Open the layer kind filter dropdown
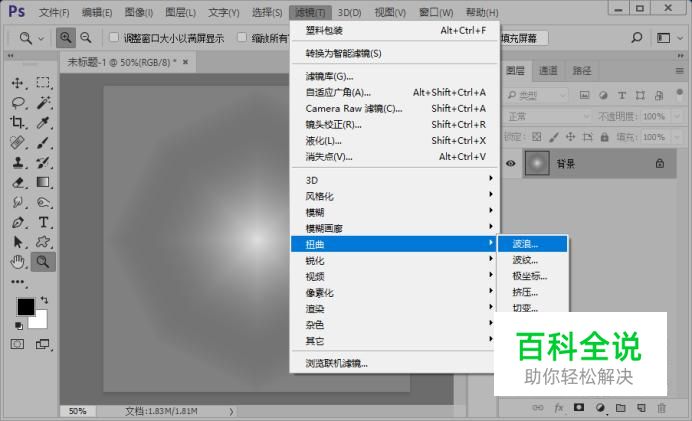692x421 pixels. [x=536, y=95]
